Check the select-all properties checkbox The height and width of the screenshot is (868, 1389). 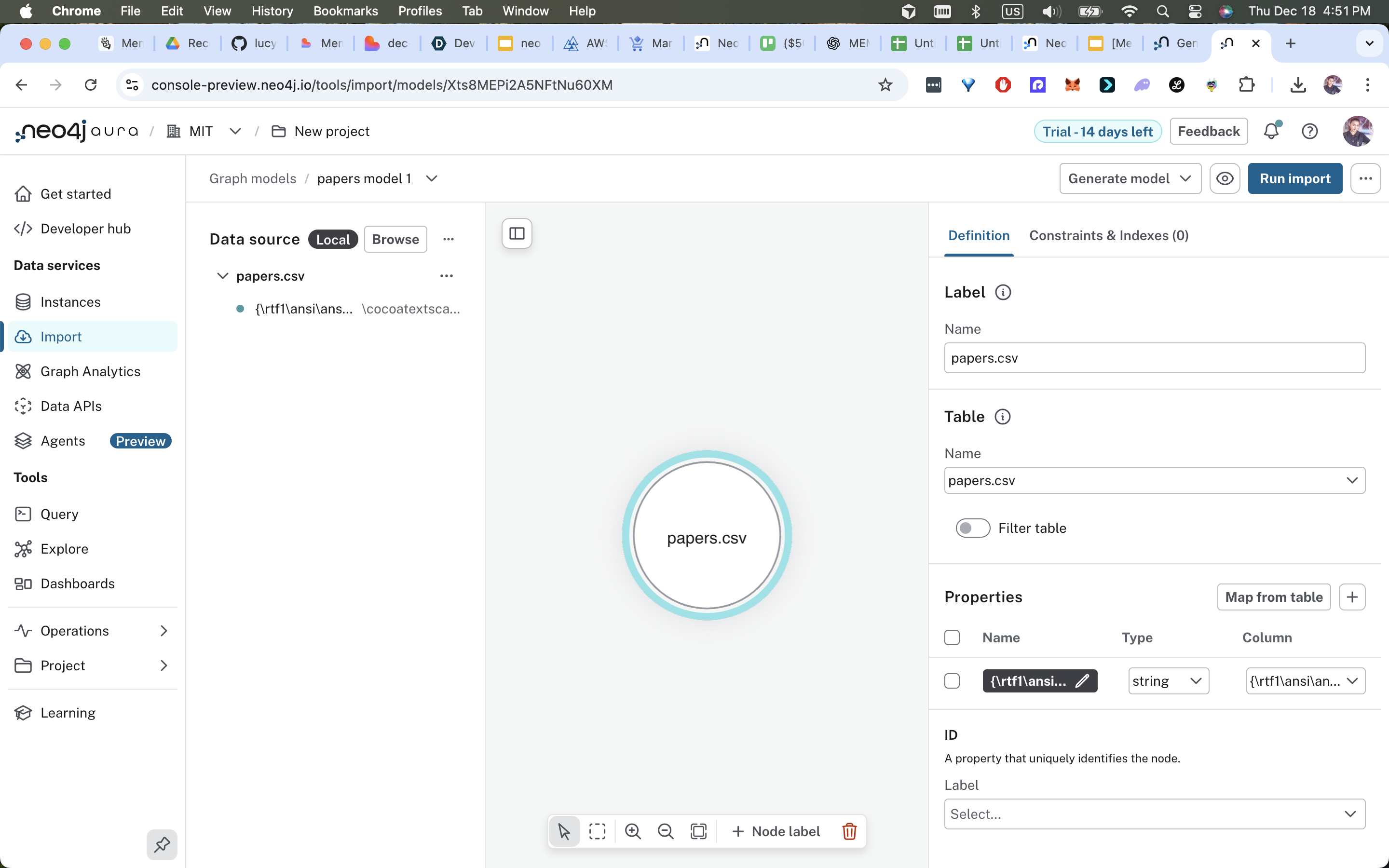pos(952,638)
